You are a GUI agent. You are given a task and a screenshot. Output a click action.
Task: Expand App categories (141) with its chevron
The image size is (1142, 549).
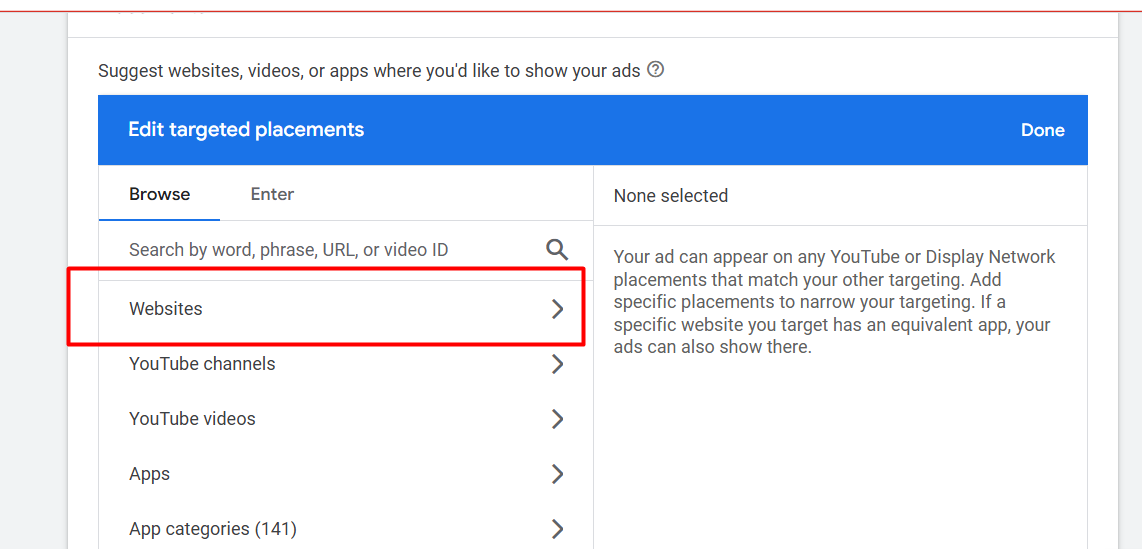(558, 529)
